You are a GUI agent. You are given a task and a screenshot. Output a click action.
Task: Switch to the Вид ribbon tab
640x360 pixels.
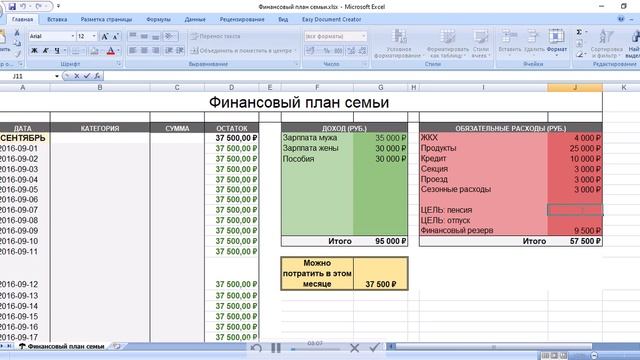pos(283,19)
